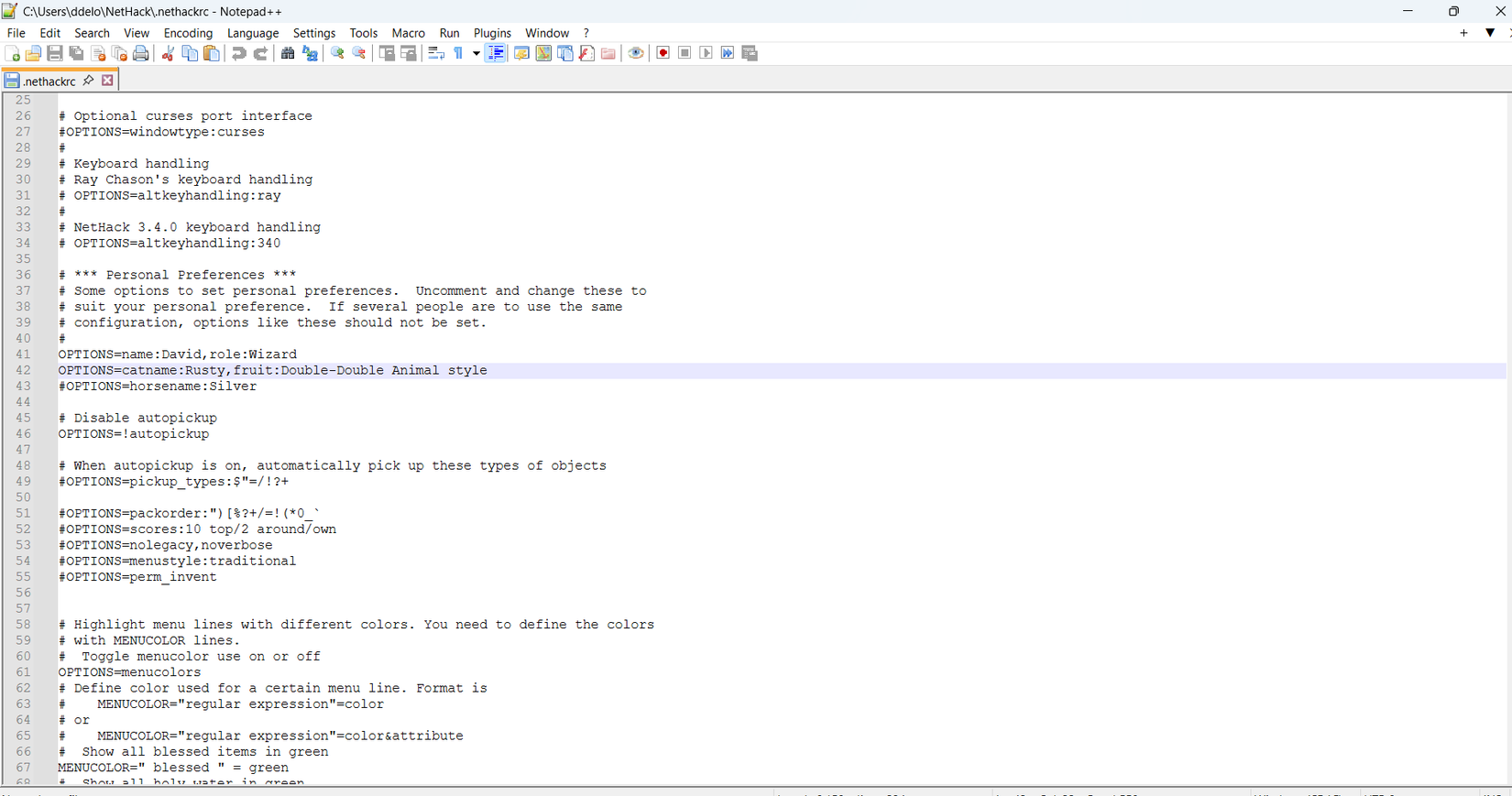
Task: Click the line #OPTIONS=windowtype:curses
Action: pos(161,132)
